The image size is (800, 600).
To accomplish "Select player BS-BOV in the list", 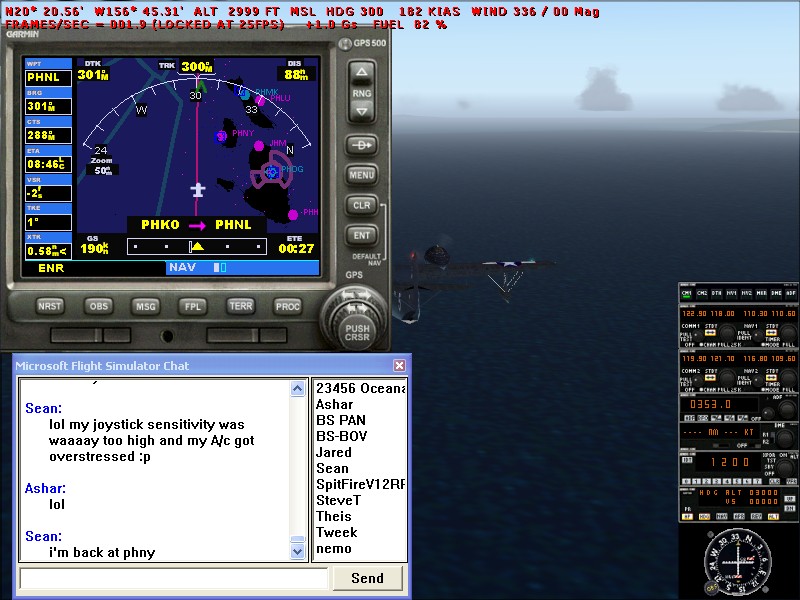I will point(341,437).
